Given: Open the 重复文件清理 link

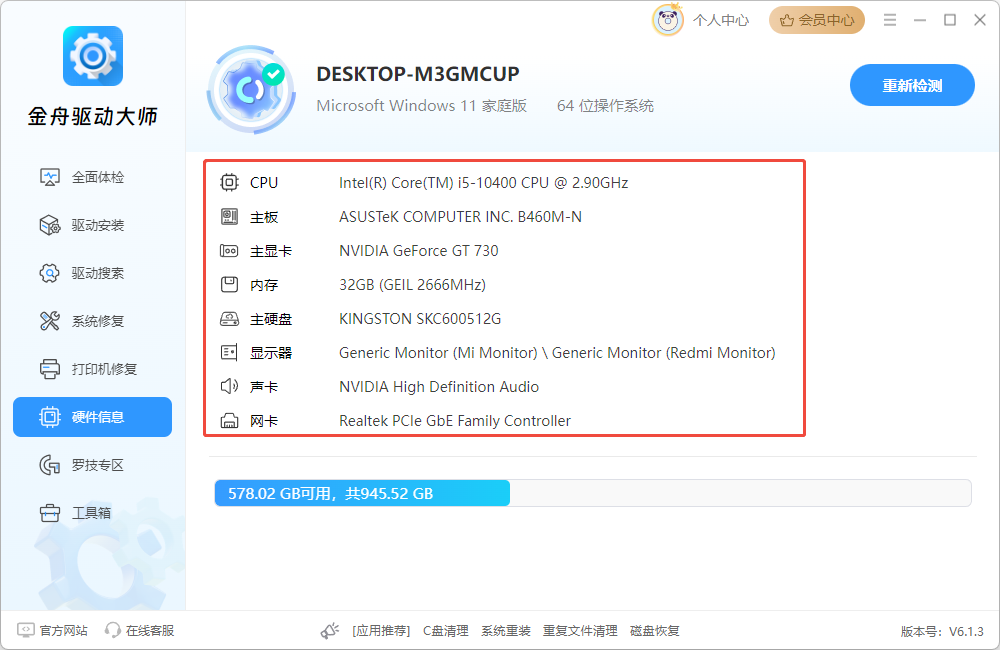Looking at the screenshot, I should click(x=580, y=631).
